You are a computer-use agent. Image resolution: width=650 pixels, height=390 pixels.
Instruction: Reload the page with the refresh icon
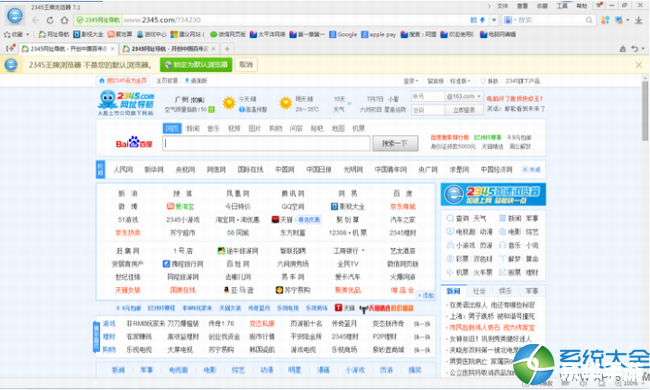click(x=50, y=20)
